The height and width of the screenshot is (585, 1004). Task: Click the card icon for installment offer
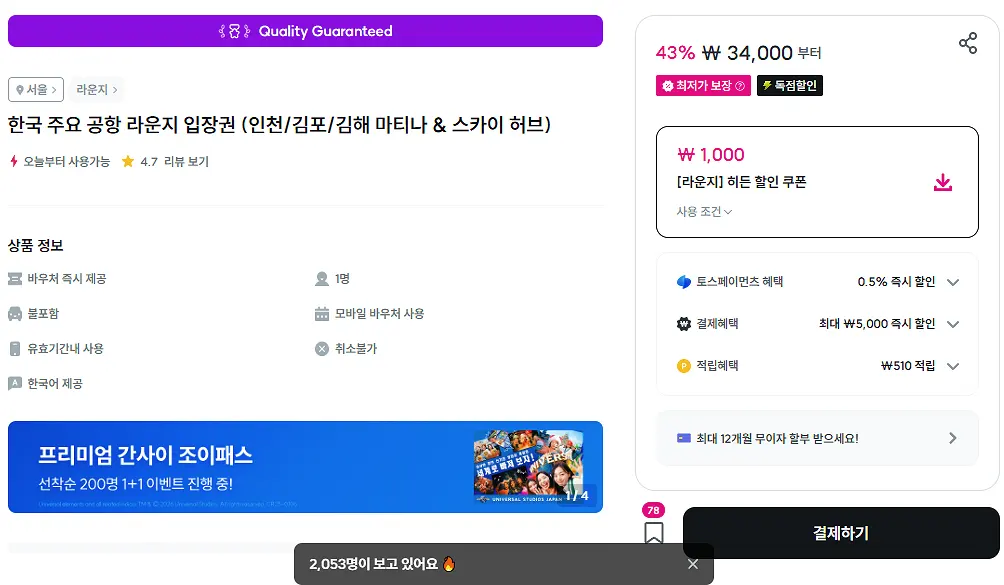click(684, 438)
